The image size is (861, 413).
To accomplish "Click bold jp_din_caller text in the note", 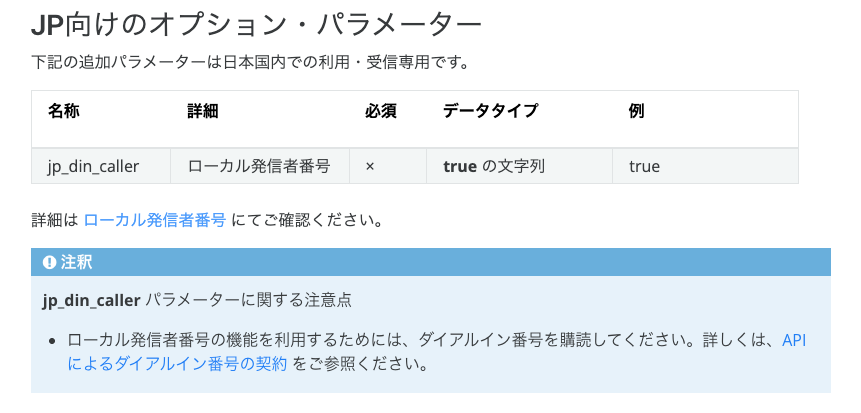I will coord(92,302).
